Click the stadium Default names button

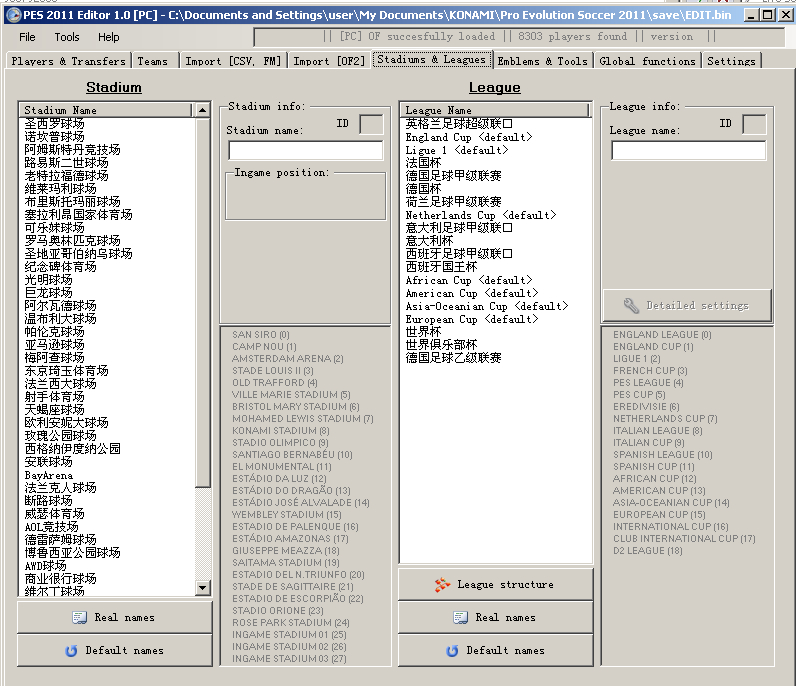coord(115,650)
